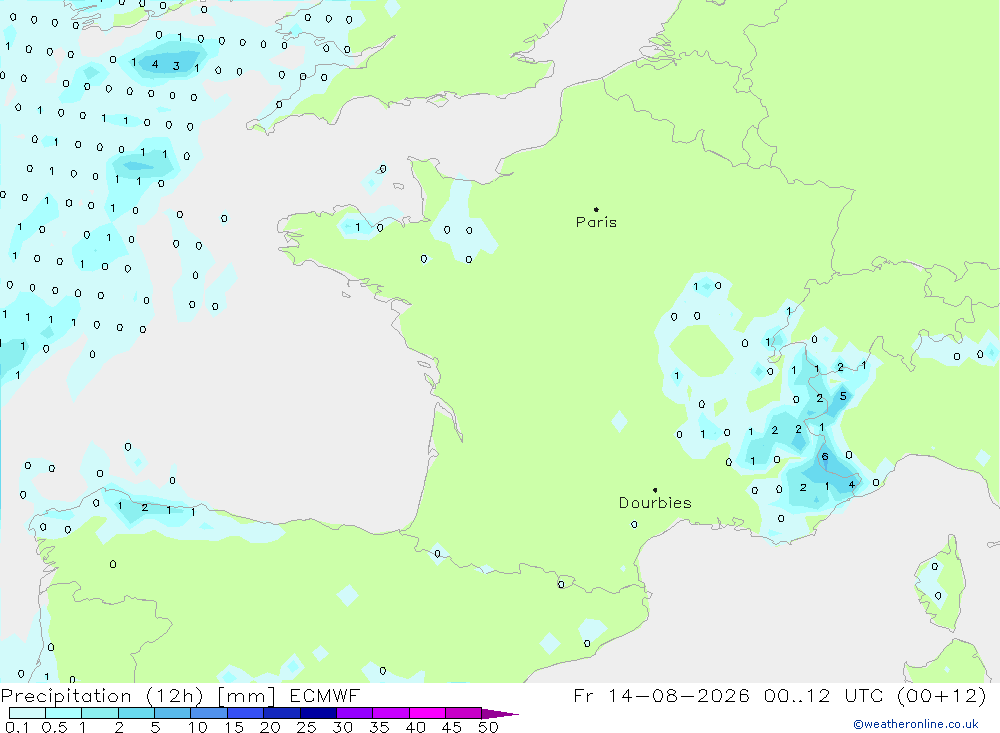Click the legend label 50
This screenshot has width=1000, height=733.
[x=489, y=727]
